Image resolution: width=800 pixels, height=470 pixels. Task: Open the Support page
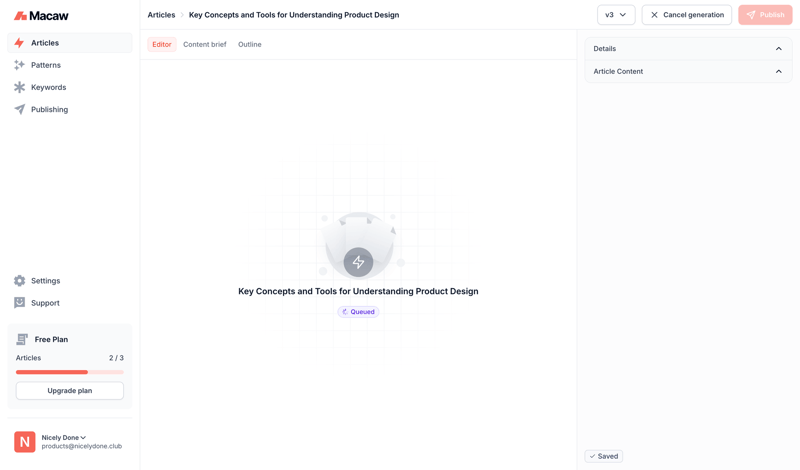click(x=70, y=303)
